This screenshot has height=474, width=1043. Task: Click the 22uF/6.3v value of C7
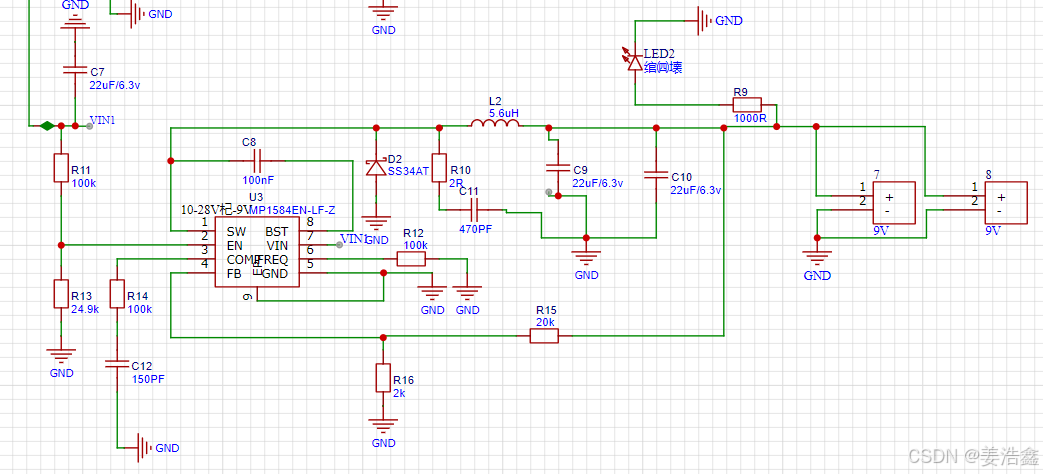[114, 84]
